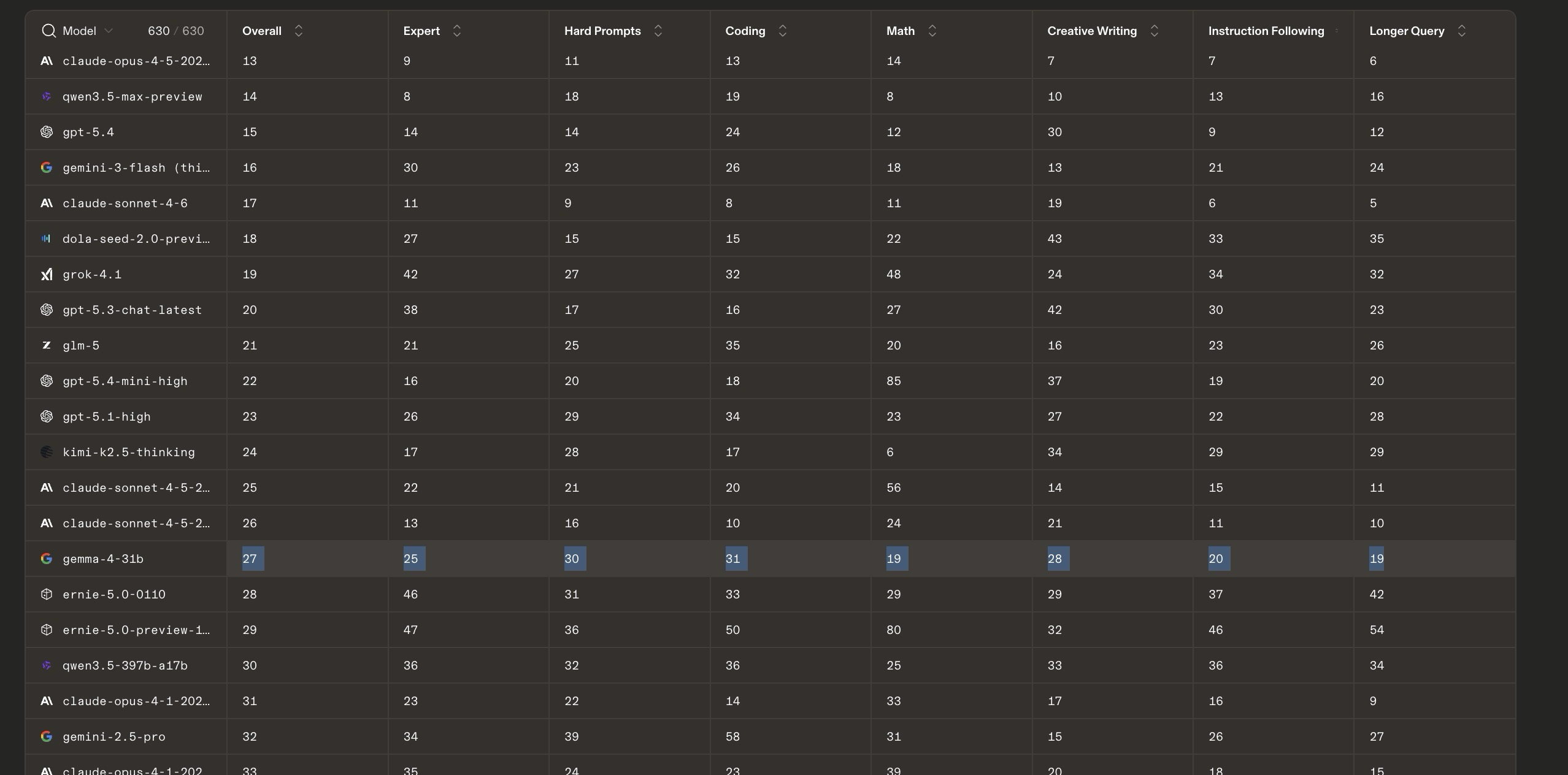
Task: Click the Qwen logo beside qwen3.5-397b-a17b
Action: coord(47,665)
